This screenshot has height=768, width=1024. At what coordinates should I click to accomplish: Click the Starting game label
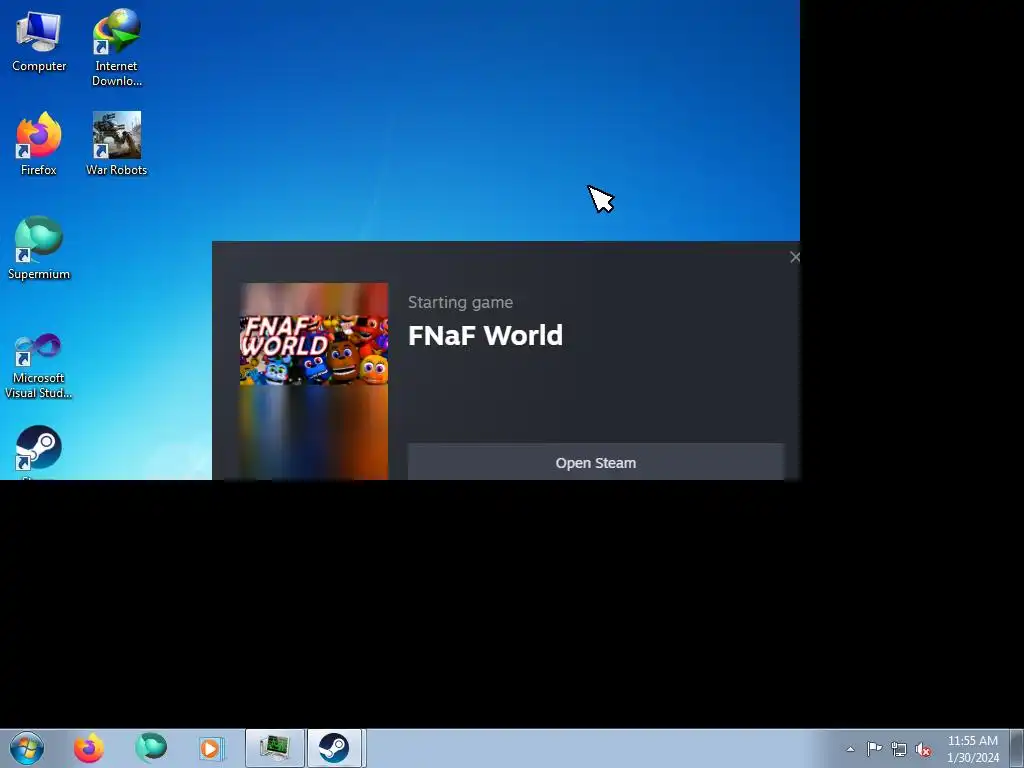pos(460,302)
